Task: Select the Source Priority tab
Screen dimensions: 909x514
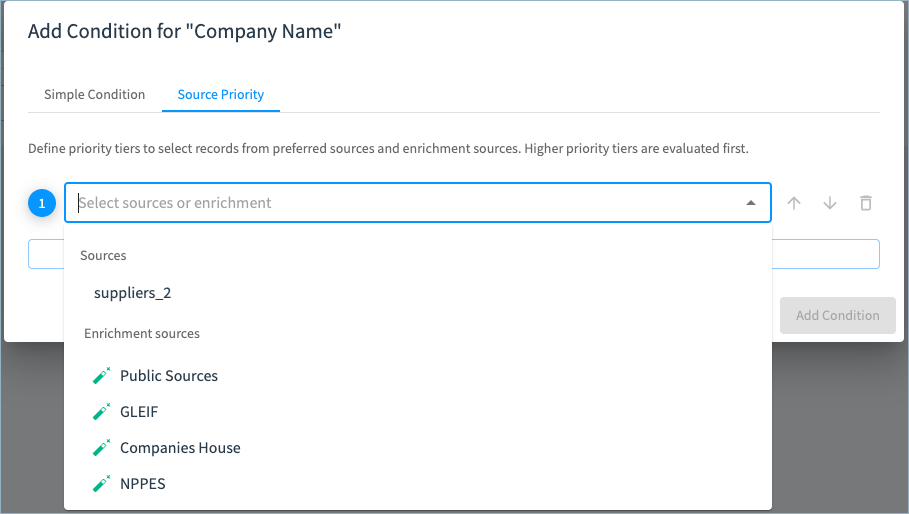Action: (x=221, y=94)
